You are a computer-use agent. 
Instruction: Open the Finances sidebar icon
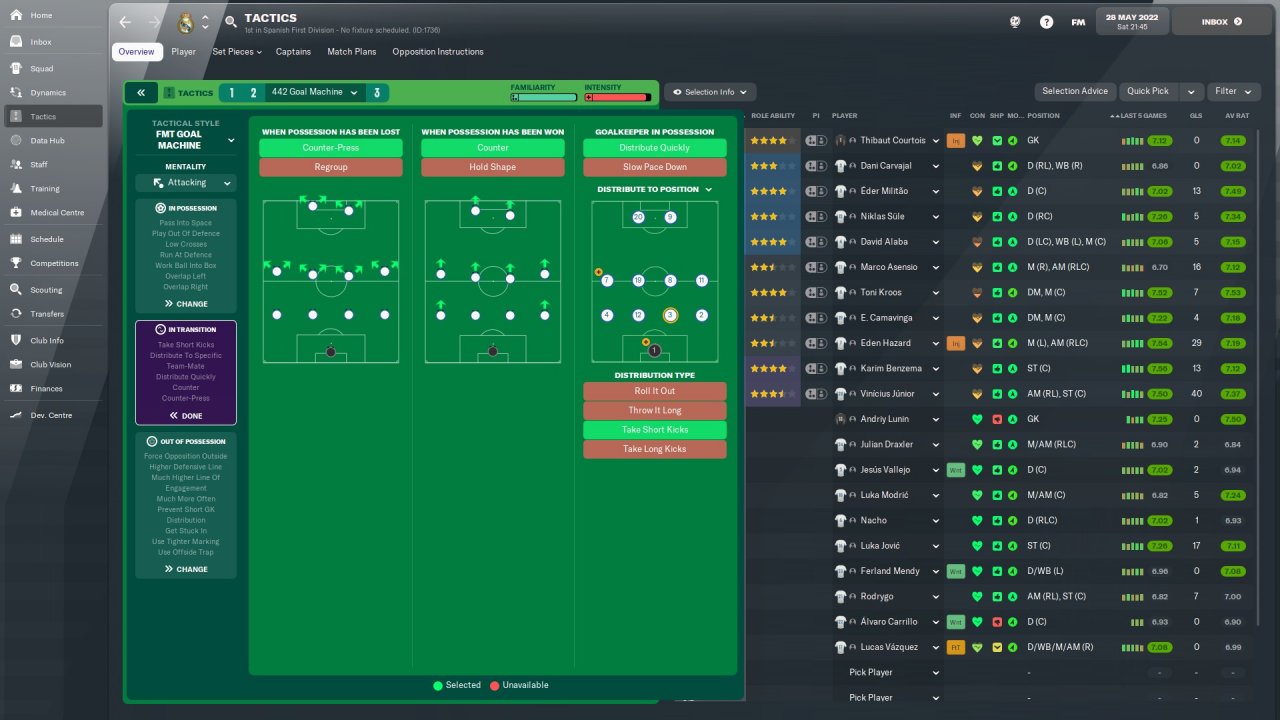(16, 388)
